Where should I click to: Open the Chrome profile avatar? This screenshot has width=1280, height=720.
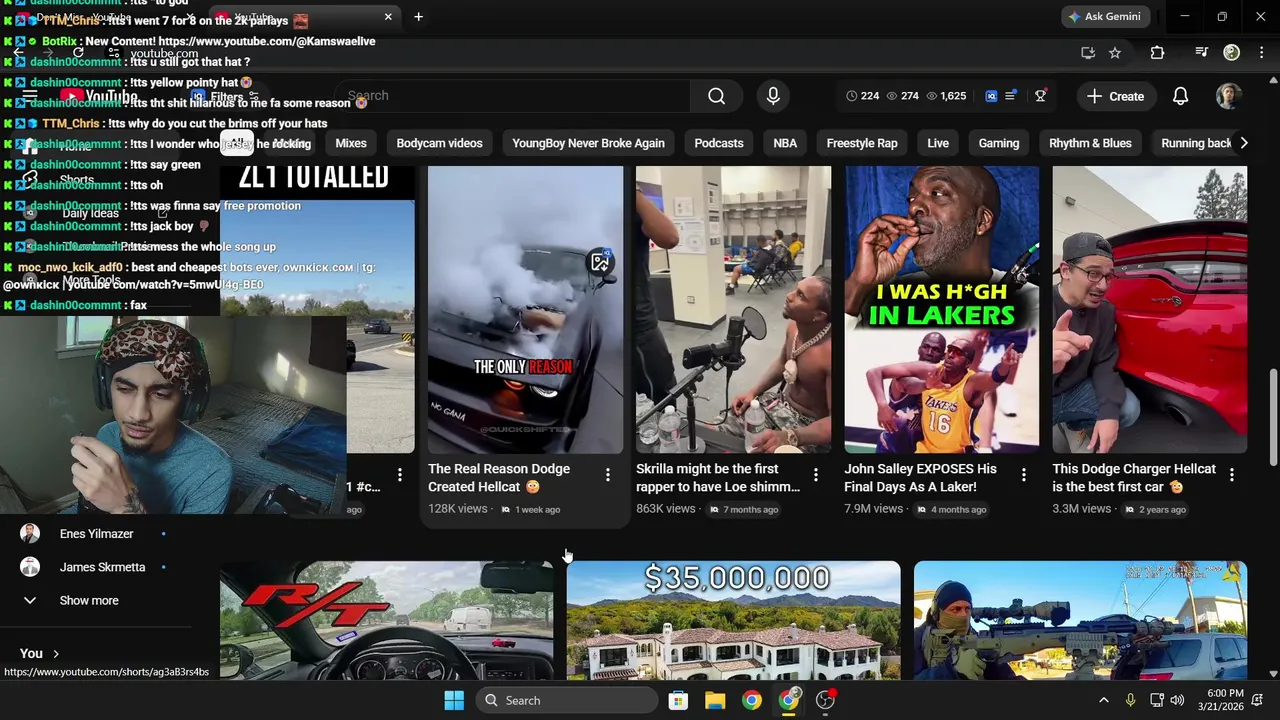[x=1232, y=53]
